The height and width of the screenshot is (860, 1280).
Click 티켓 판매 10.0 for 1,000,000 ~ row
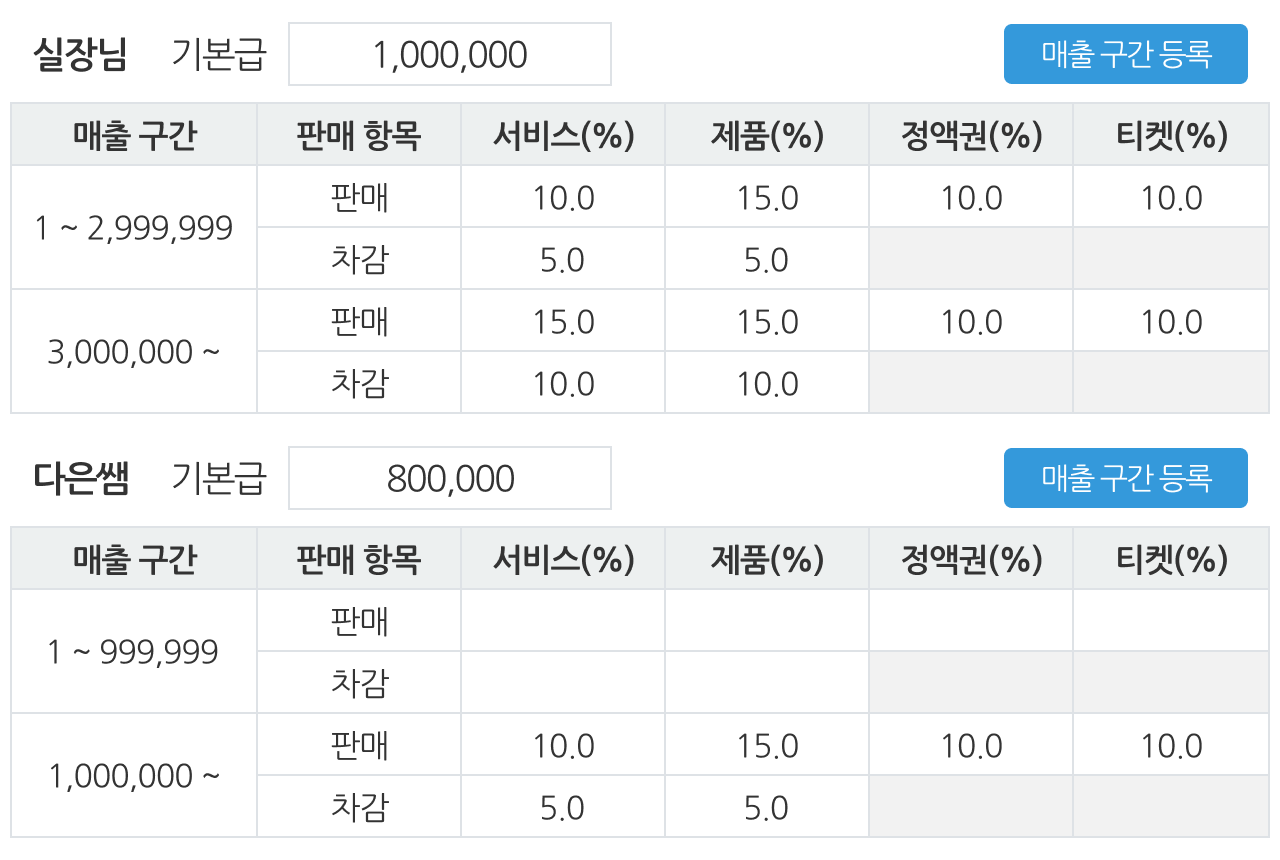click(x=1171, y=746)
